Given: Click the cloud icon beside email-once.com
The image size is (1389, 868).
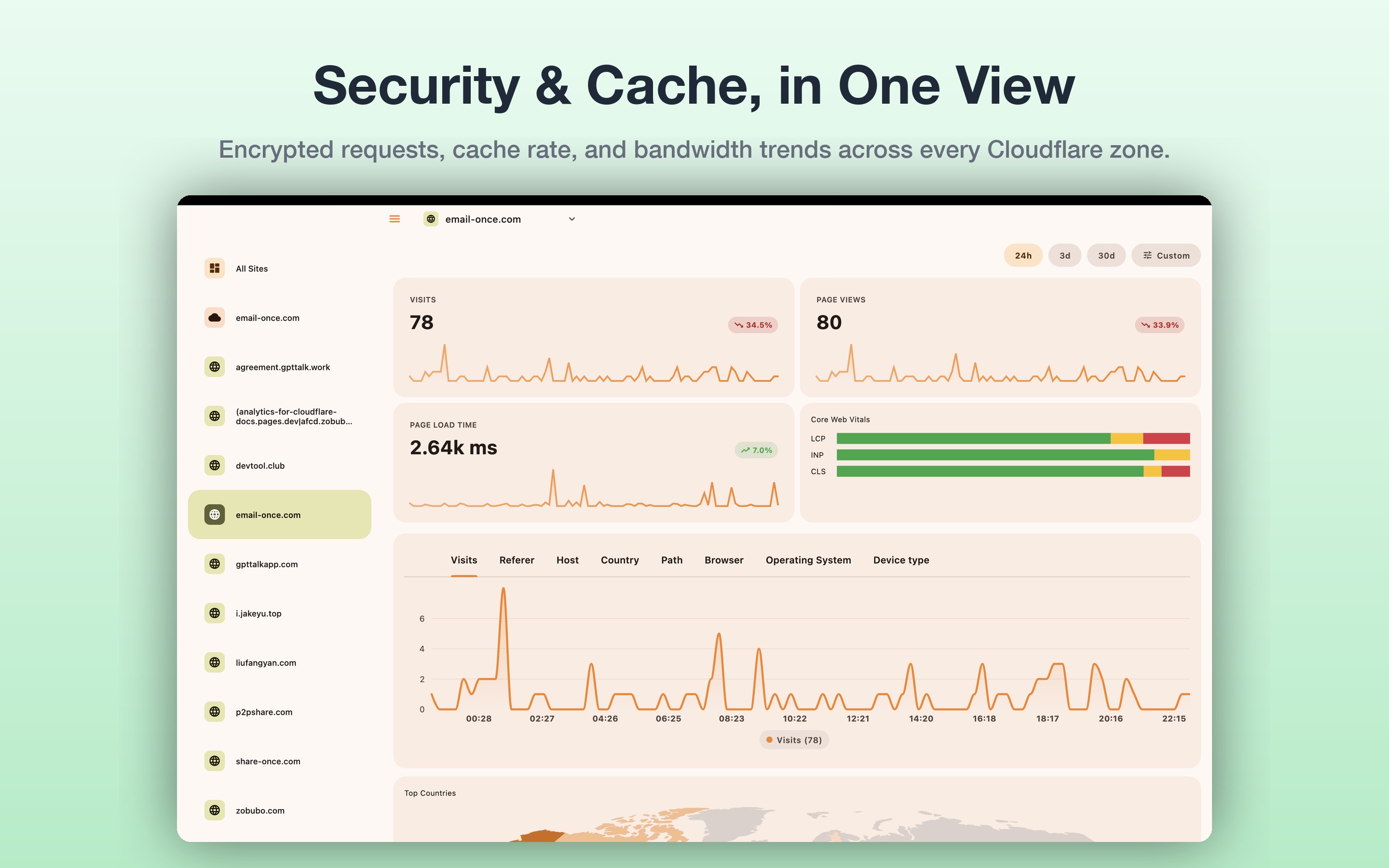Looking at the screenshot, I should [x=215, y=317].
